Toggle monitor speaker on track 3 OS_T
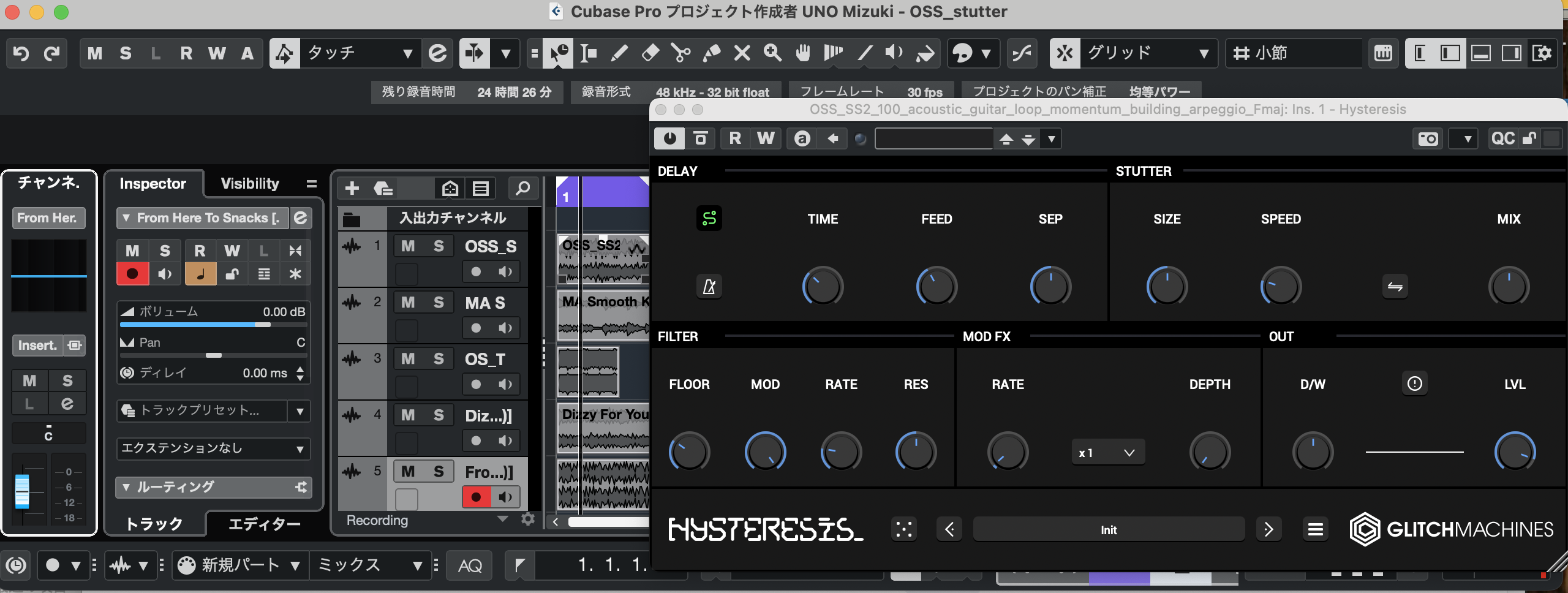This screenshot has height=593, width=1568. tap(505, 384)
